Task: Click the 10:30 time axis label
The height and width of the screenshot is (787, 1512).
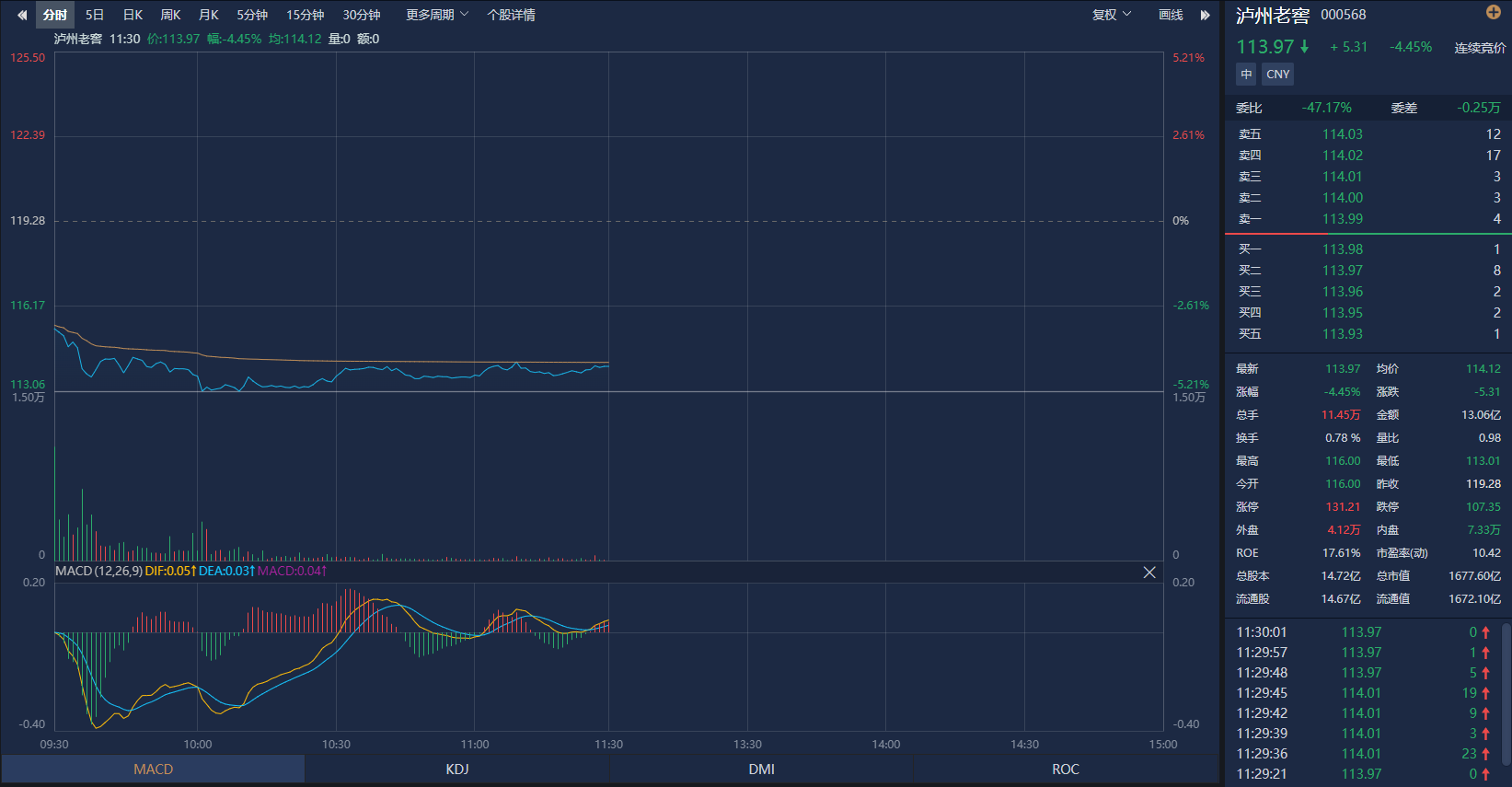Action: point(336,745)
